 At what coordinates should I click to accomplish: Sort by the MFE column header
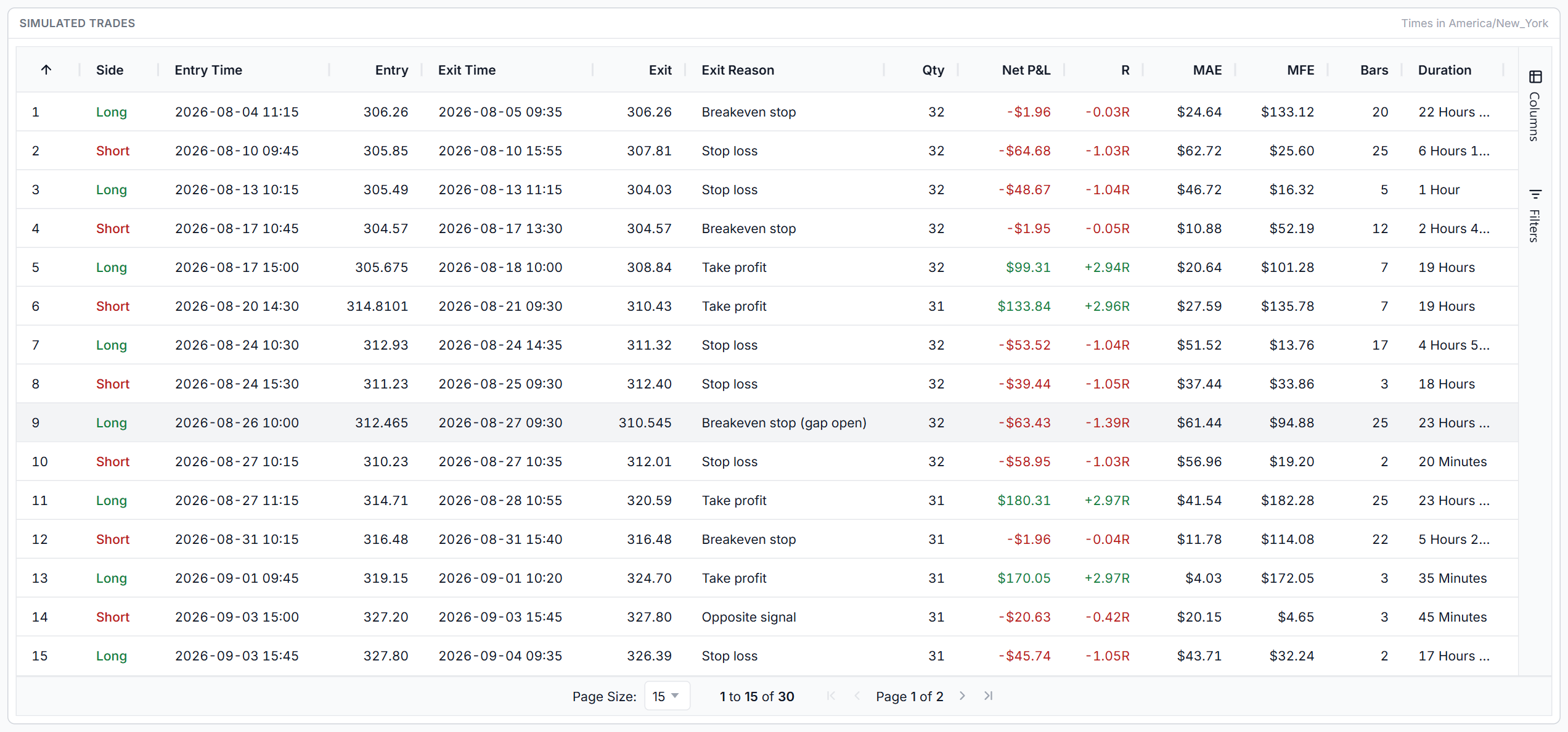click(x=1301, y=70)
